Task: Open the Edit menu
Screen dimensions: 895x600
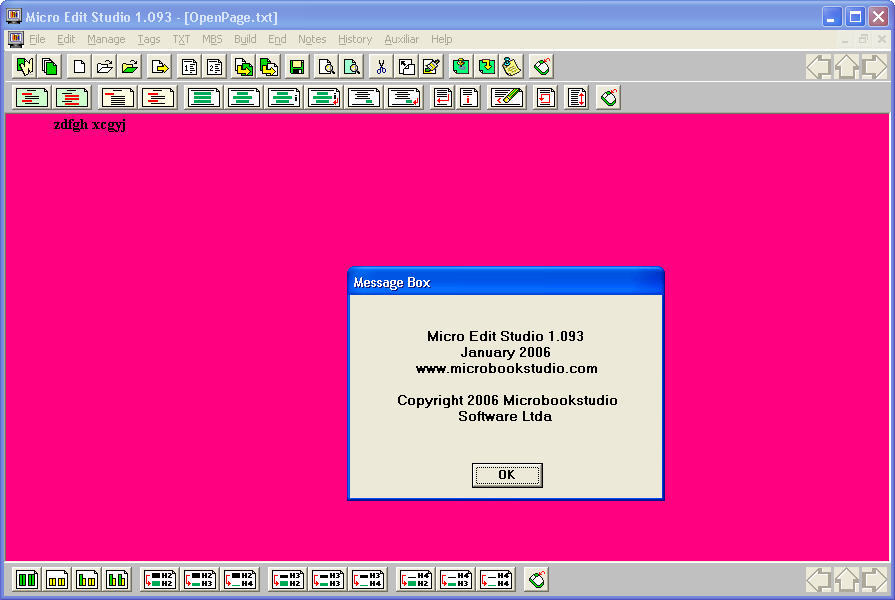Action: click(x=66, y=39)
